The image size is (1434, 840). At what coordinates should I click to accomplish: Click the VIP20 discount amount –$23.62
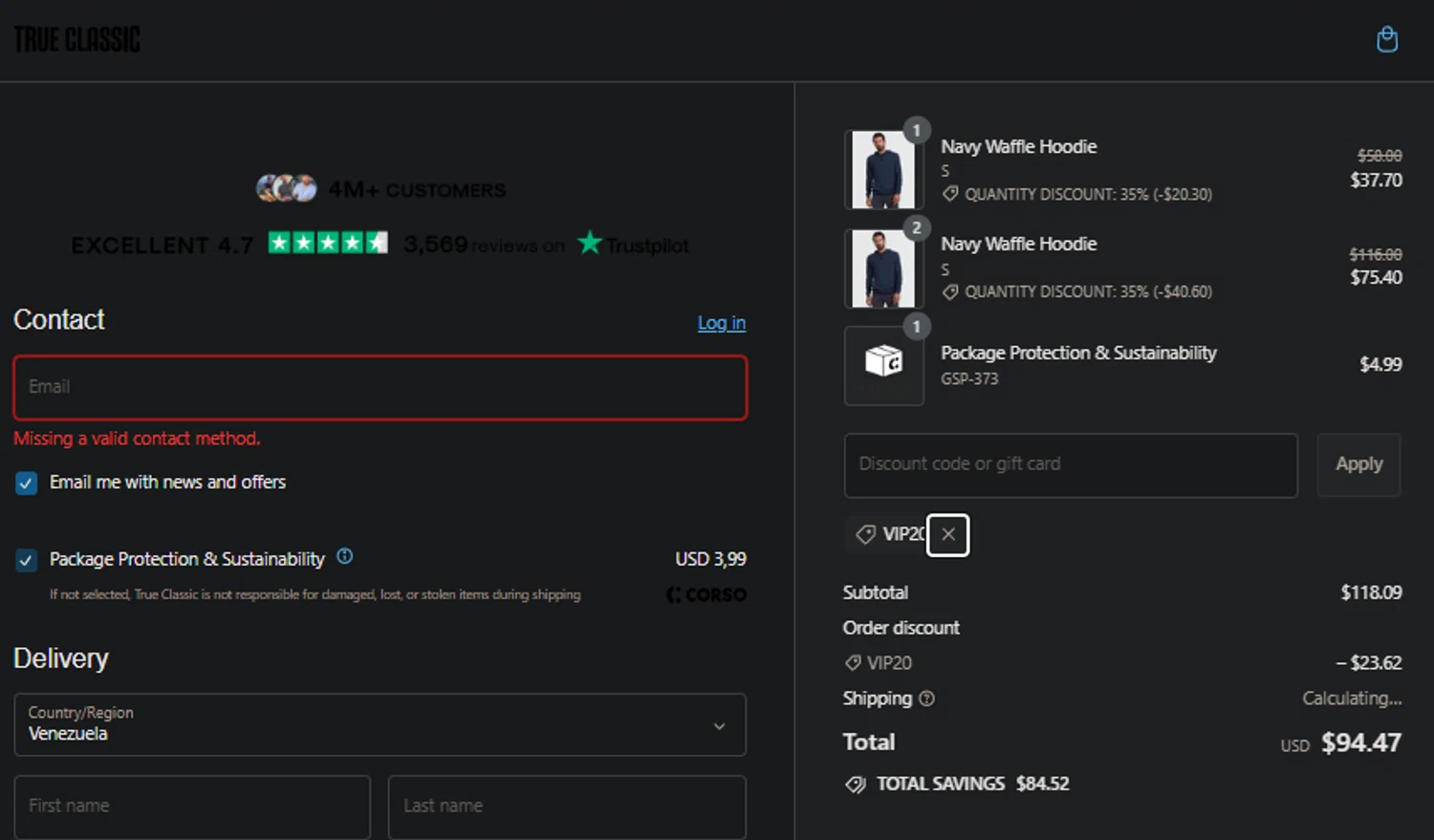(x=1369, y=663)
